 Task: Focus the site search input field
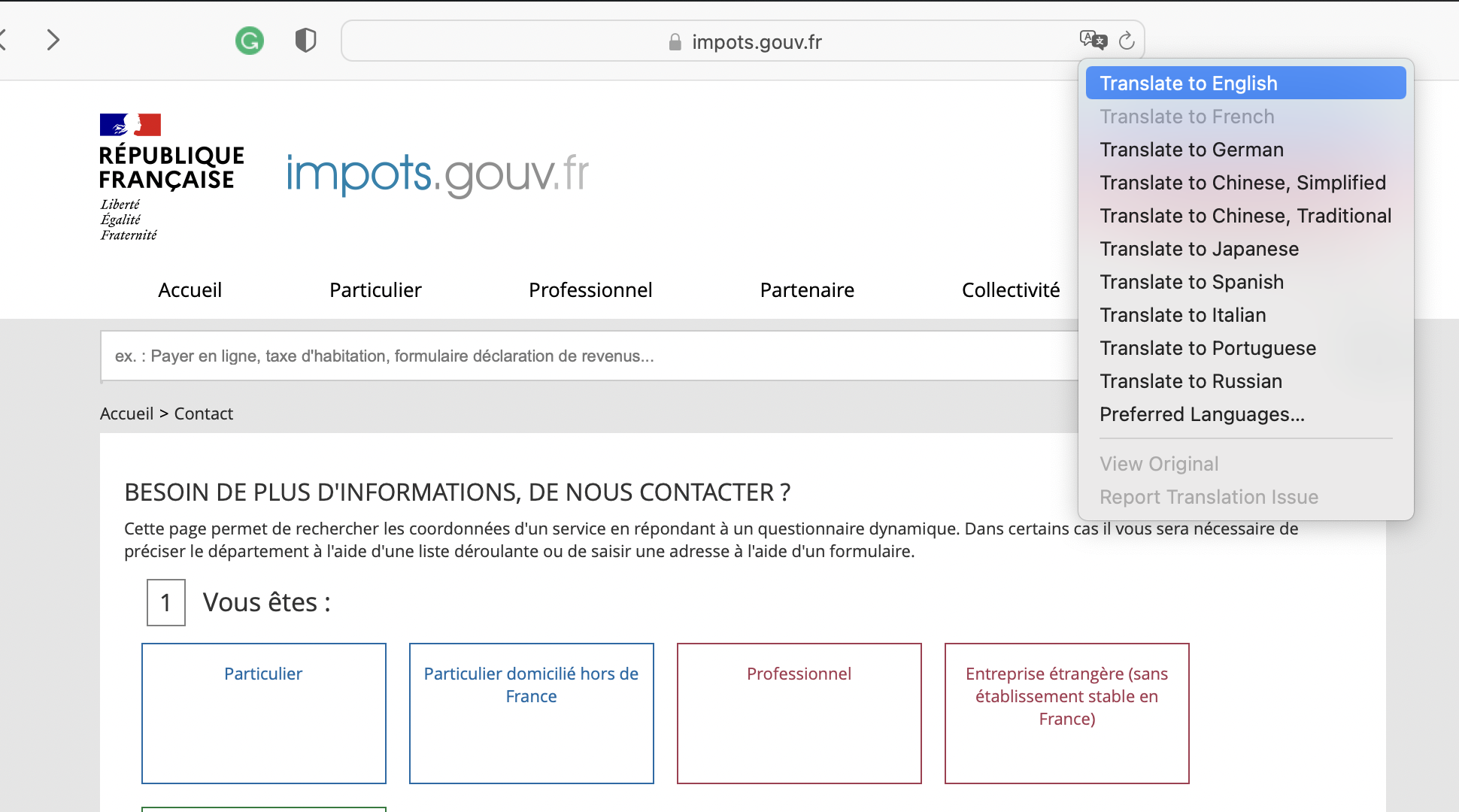point(587,356)
